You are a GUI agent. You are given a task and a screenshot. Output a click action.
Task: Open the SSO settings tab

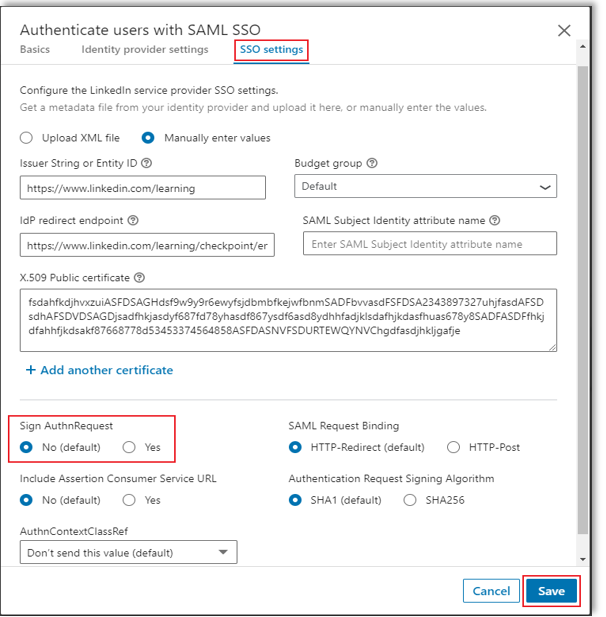(x=272, y=49)
